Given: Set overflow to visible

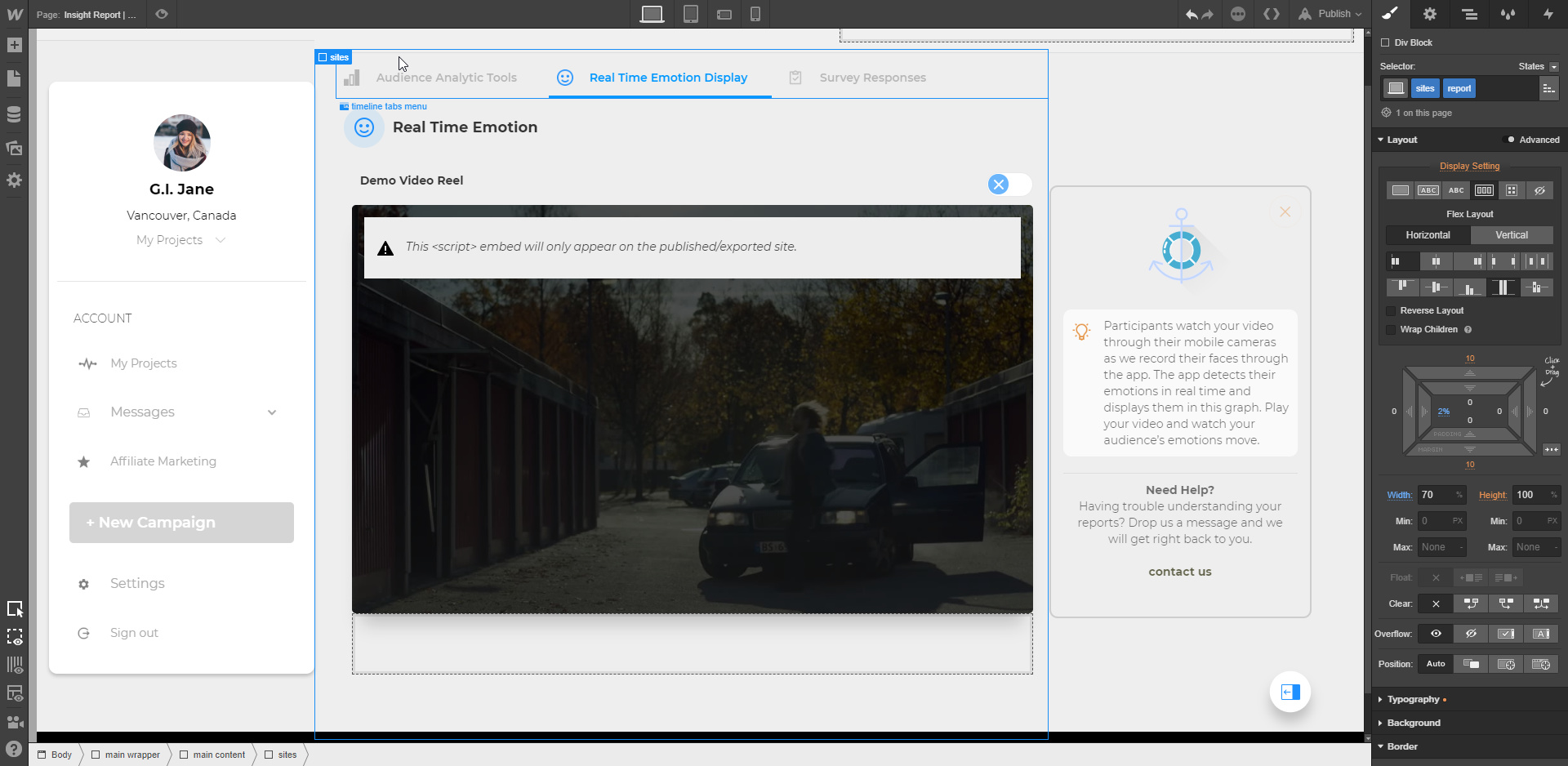Looking at the screenshot, I should click(x=1436, y=634).
